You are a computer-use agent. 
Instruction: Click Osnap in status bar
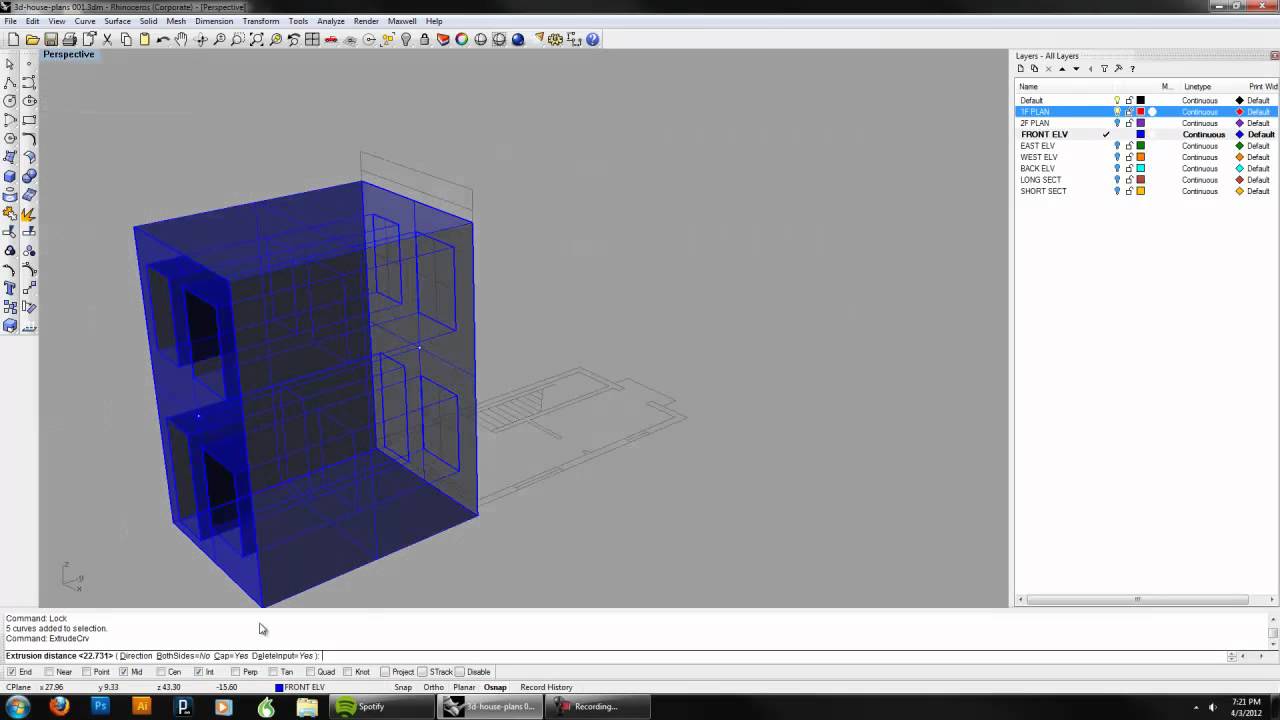click(x=495, y=687)
